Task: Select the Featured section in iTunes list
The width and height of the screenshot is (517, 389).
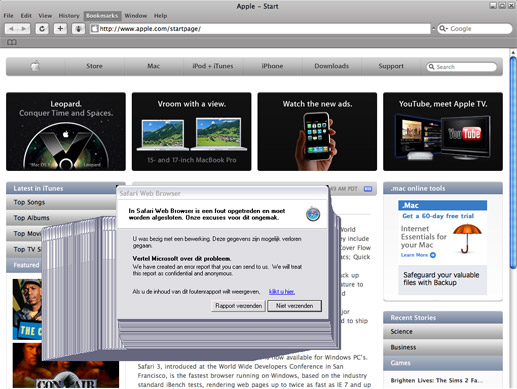Action: [x=24, y=265]
